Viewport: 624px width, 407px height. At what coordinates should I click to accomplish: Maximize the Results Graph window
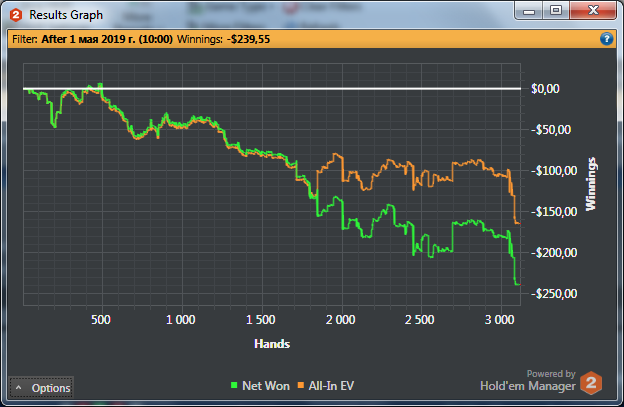556,10
